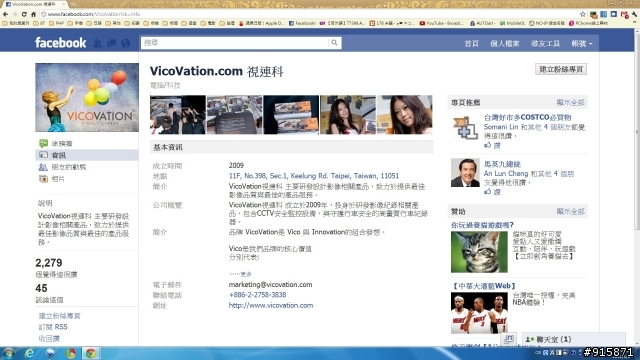Click the Gmail extension icon
The width and height of the screenshot is (640, 360).
624,15
